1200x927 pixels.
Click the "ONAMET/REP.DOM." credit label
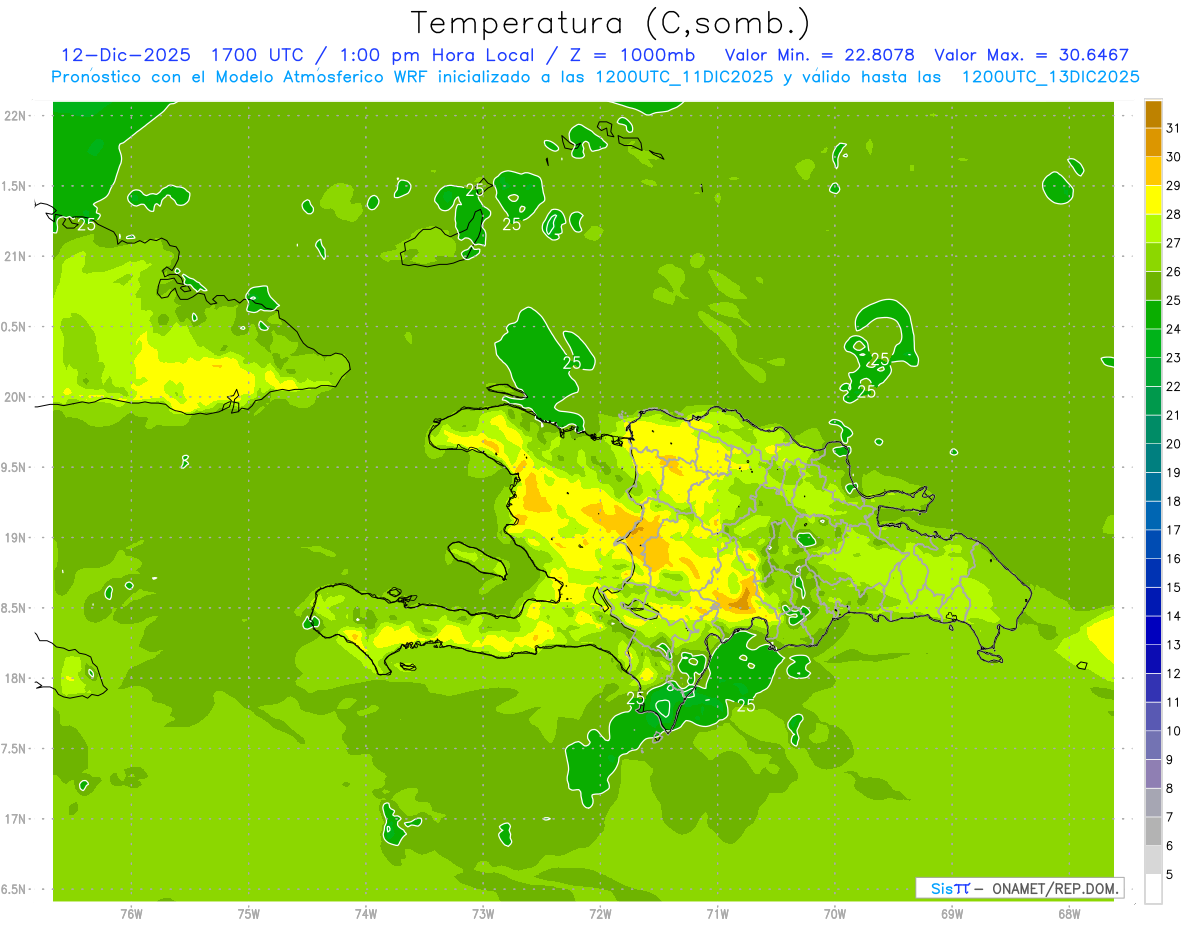point(1055,888)
